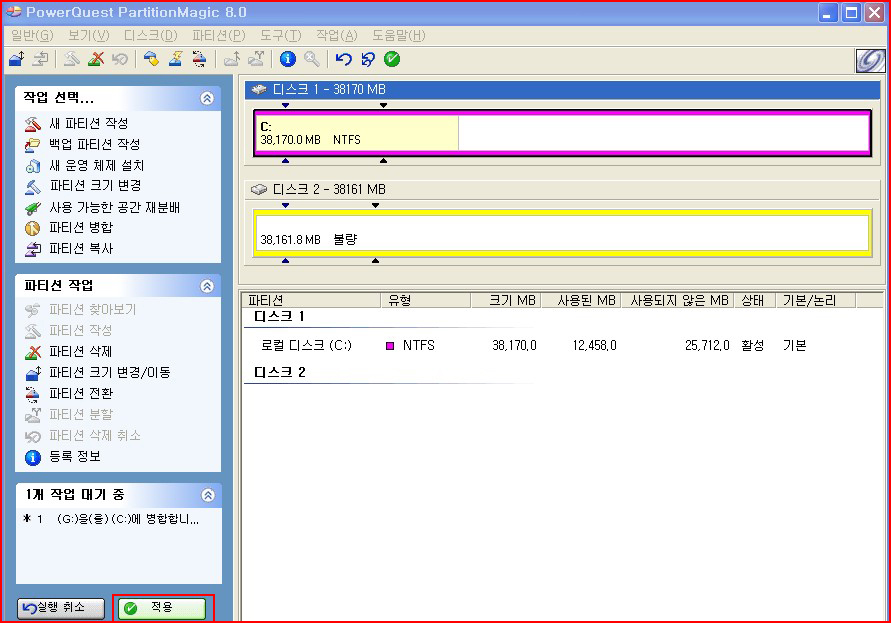This screenshot has width=891, height=623.
Task: Open the 파티션(P) menu
Action: pos(219,35)
